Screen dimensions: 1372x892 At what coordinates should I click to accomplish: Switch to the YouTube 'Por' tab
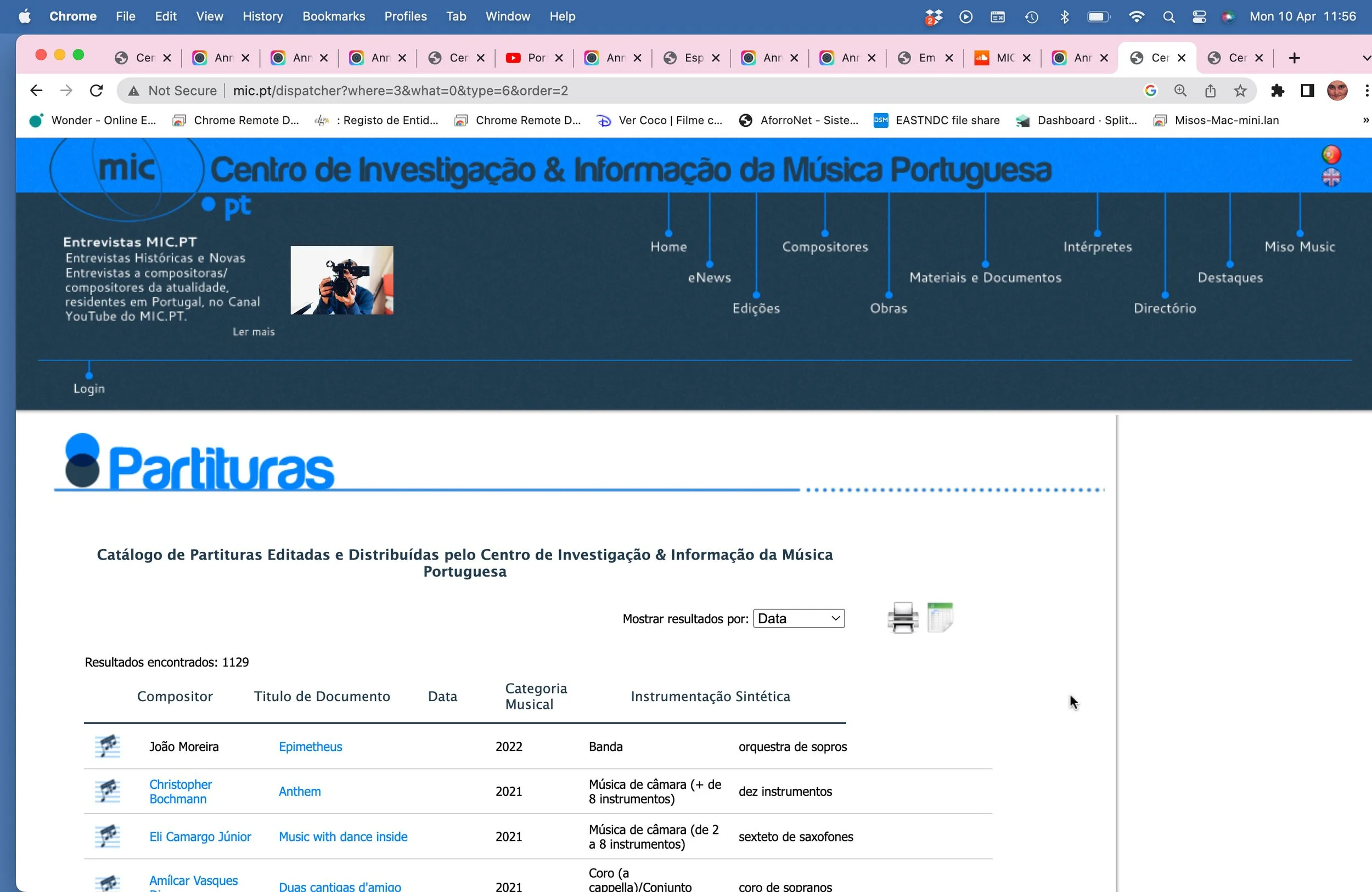click(x=534, y=58)
